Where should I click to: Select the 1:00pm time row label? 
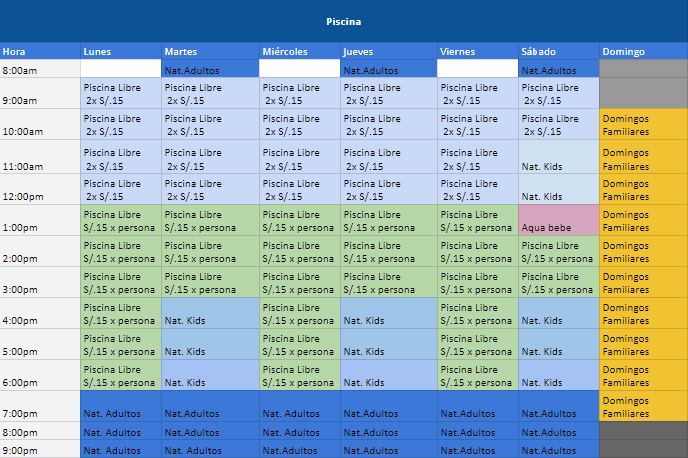point(40,220)
